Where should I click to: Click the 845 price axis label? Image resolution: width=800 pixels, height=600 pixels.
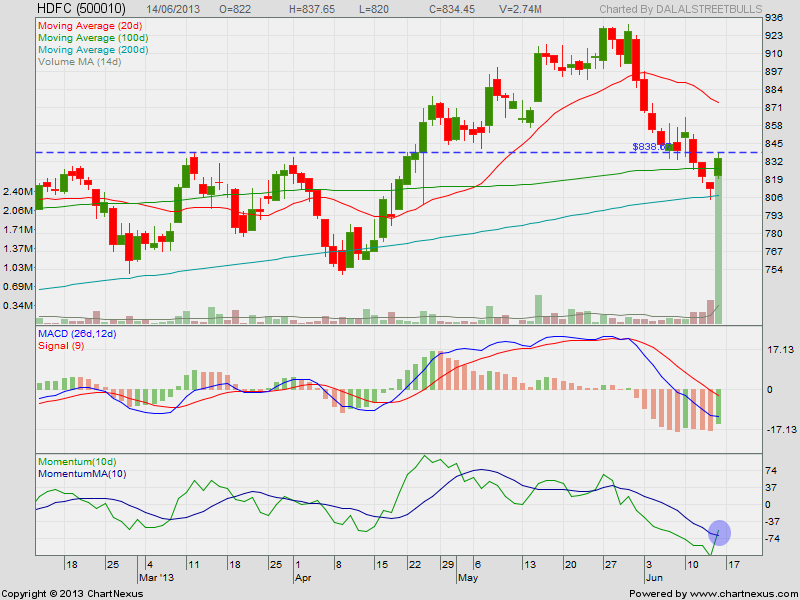(774, 144)
